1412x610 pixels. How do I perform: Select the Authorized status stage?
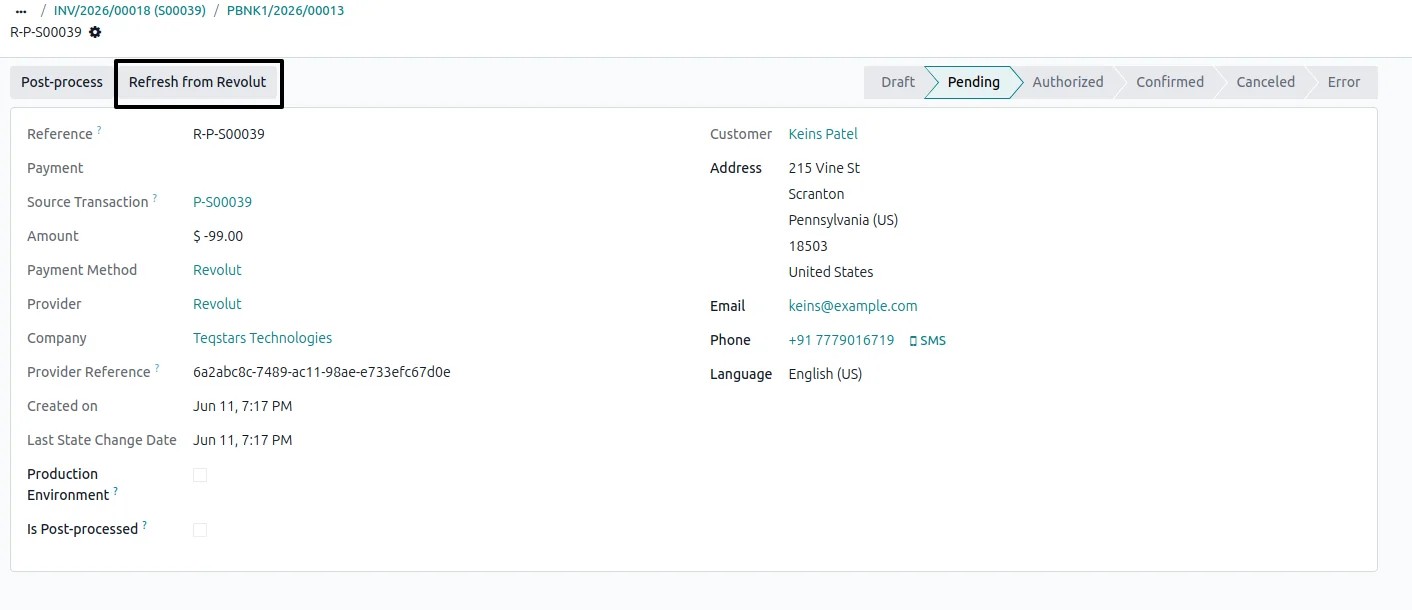[x=1067, y=82]
